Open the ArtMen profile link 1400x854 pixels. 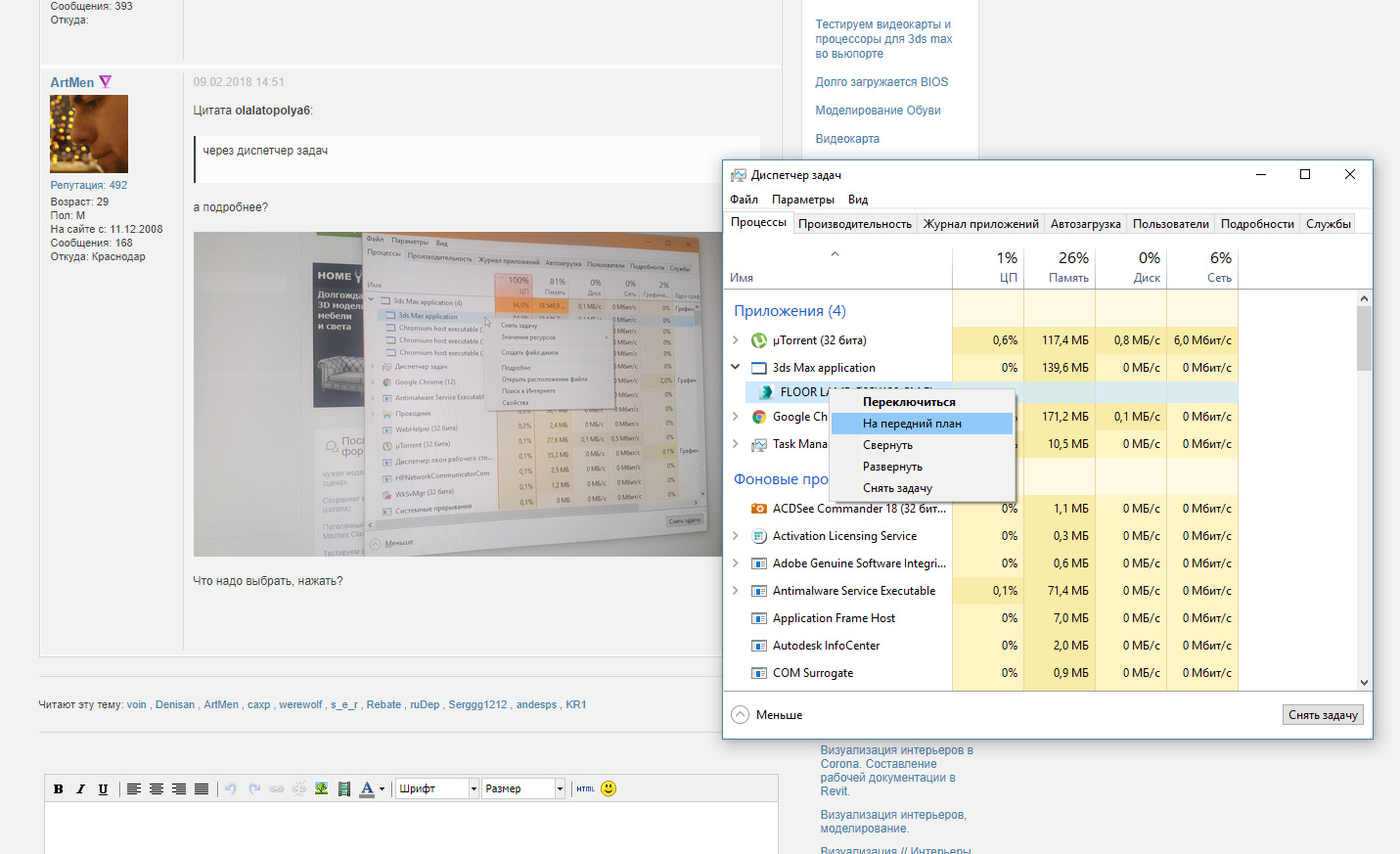[72, 83]
